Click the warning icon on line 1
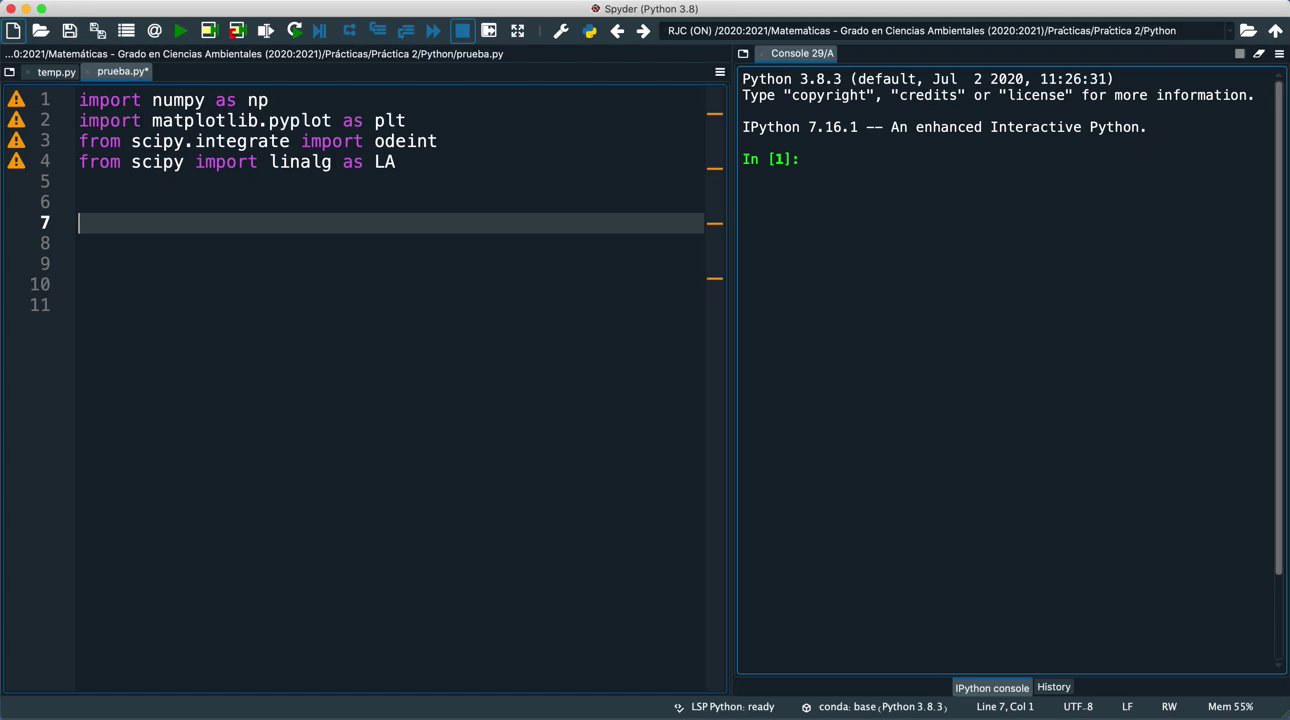The image size is (1290, 720). point(16,100)
